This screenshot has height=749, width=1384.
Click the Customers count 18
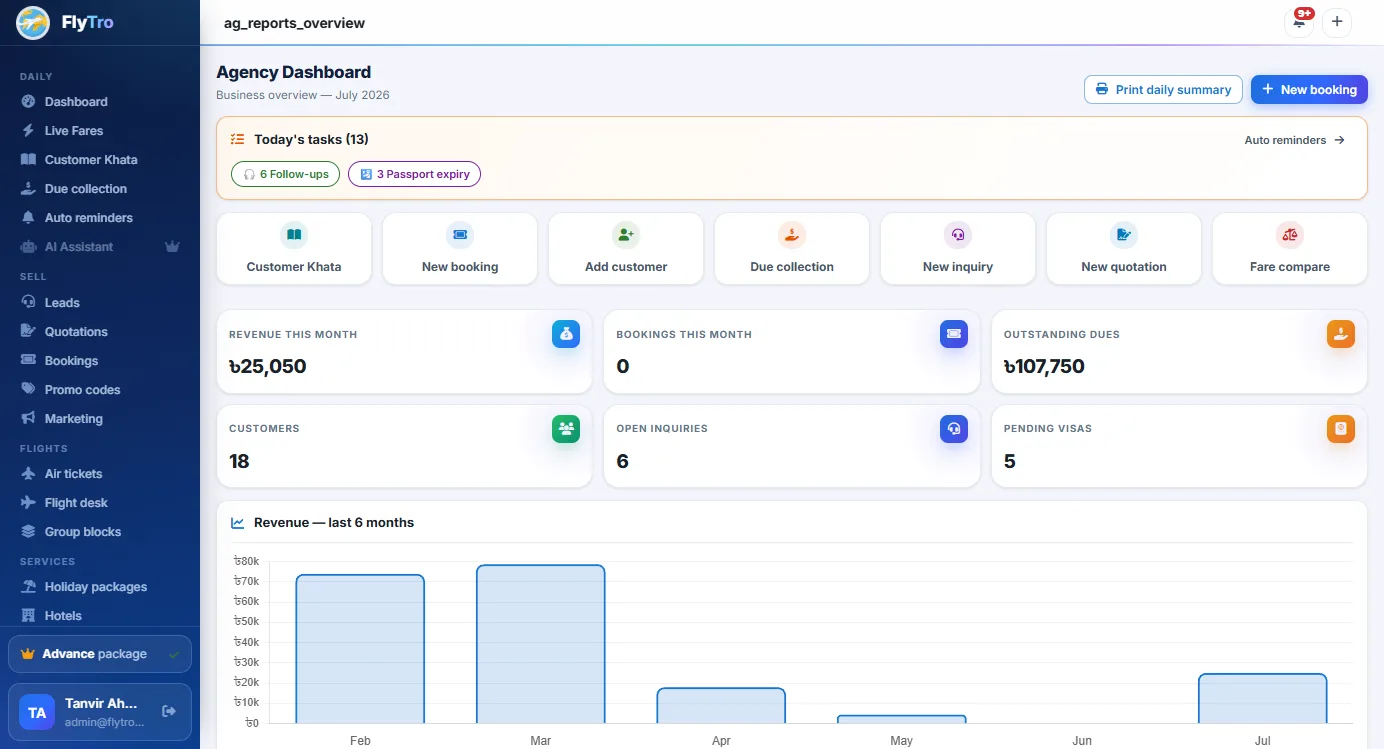(x=239, y=461)
